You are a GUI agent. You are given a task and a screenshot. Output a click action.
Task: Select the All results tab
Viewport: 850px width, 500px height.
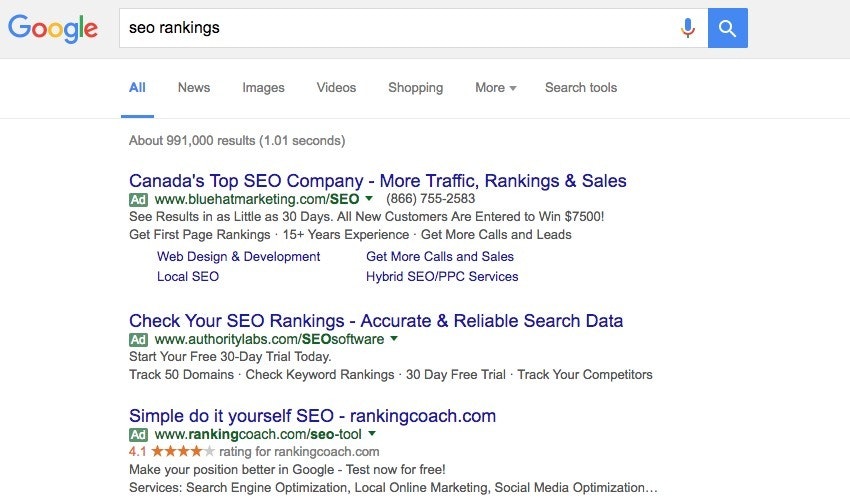[137, 88]
